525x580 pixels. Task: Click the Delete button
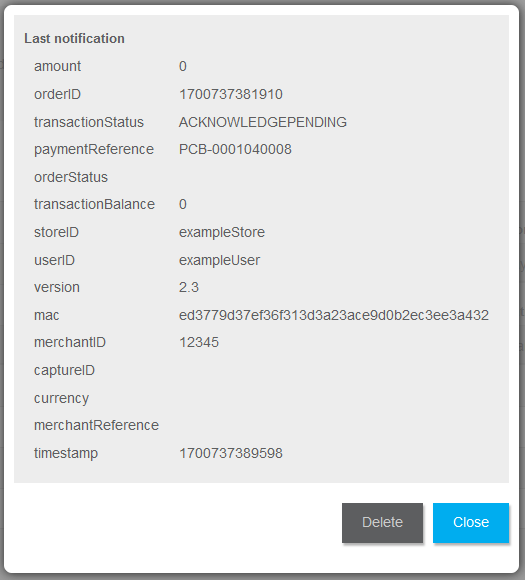pyautogui.click(x=382, y=522)
